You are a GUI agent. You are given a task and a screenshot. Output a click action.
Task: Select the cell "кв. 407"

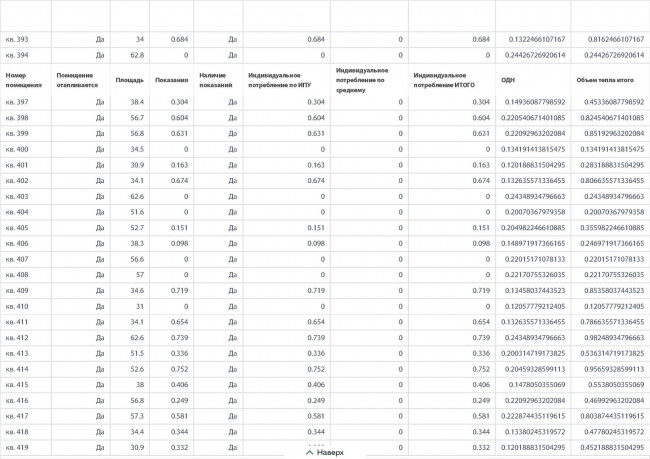(x=17, y=259)
